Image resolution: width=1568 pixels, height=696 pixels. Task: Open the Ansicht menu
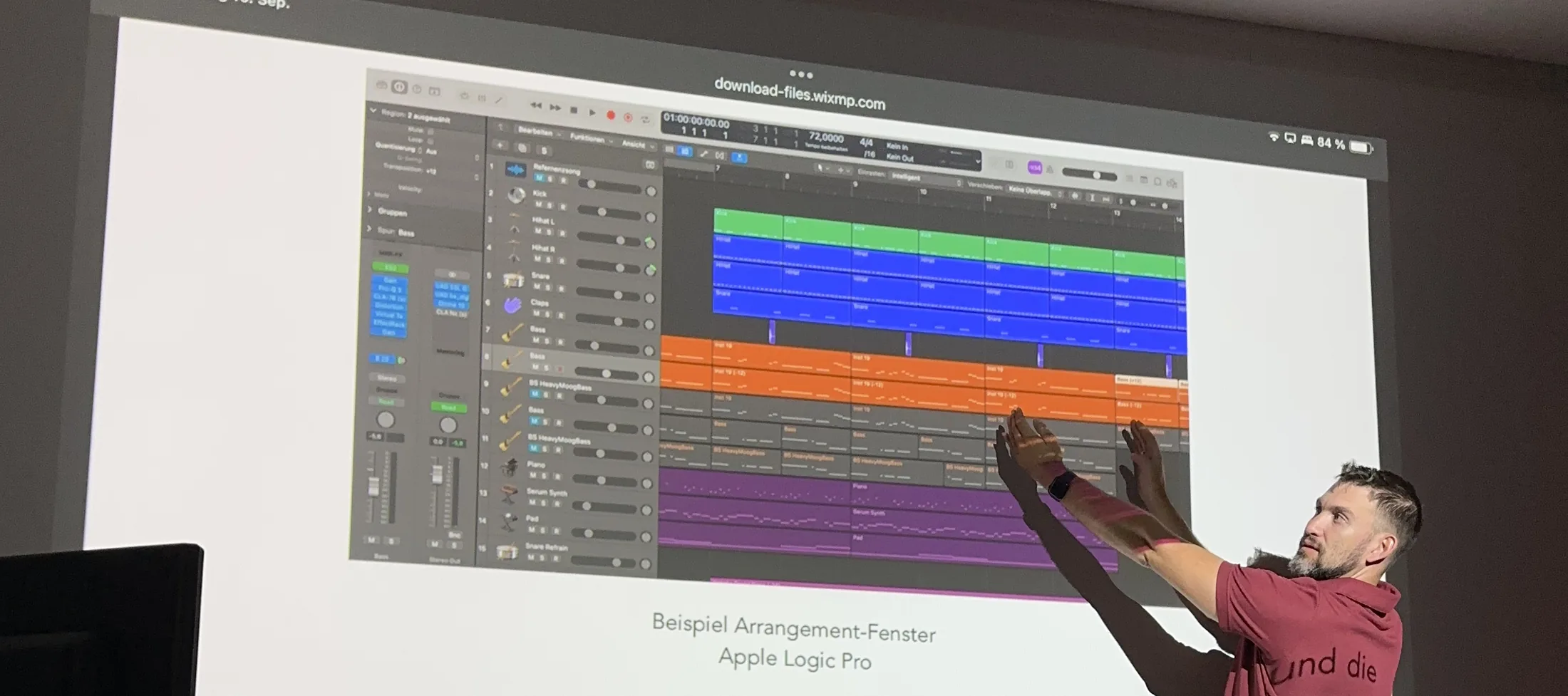(636, 144)
